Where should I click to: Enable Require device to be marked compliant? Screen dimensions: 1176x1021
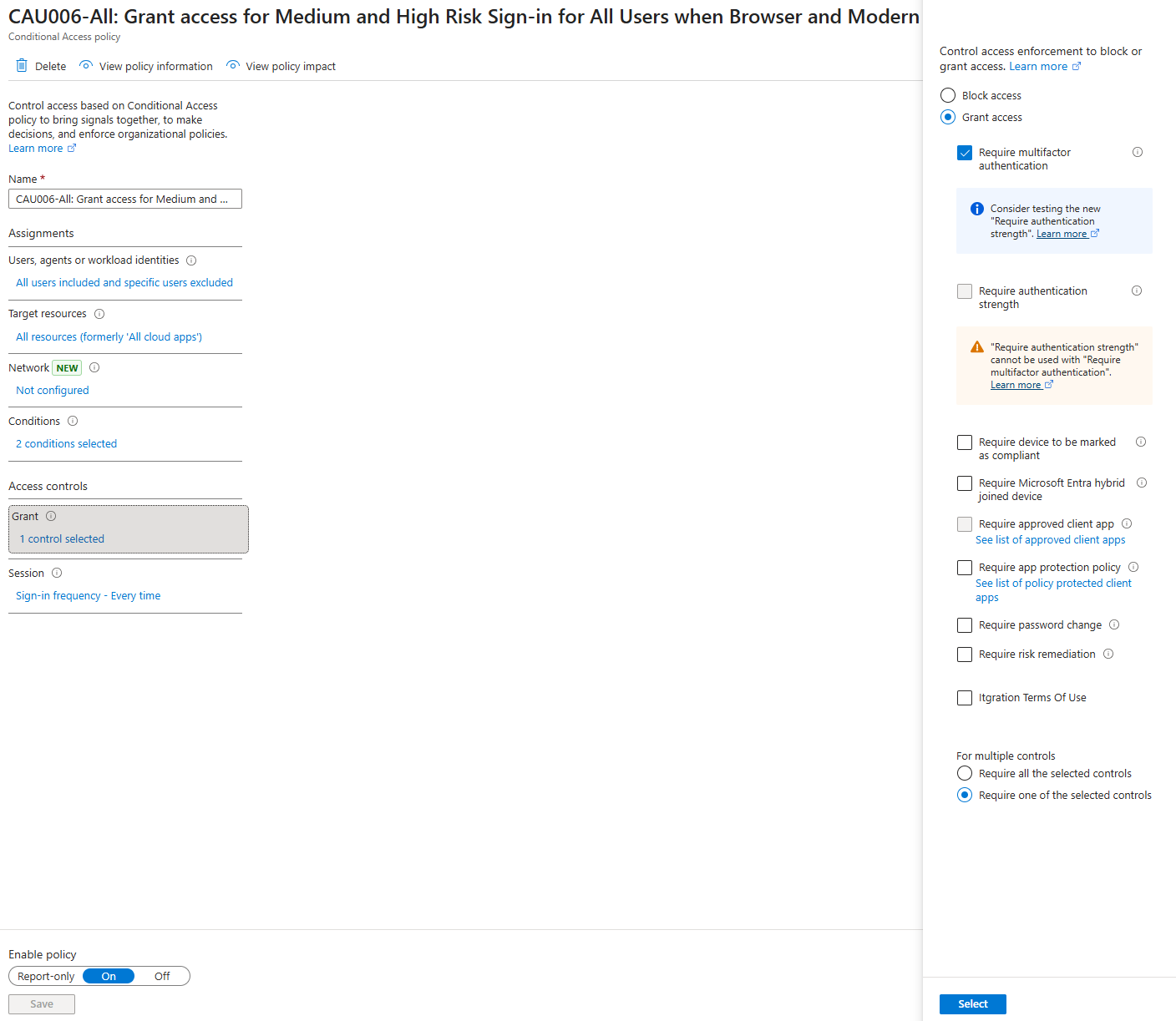[x=965, y=442]
